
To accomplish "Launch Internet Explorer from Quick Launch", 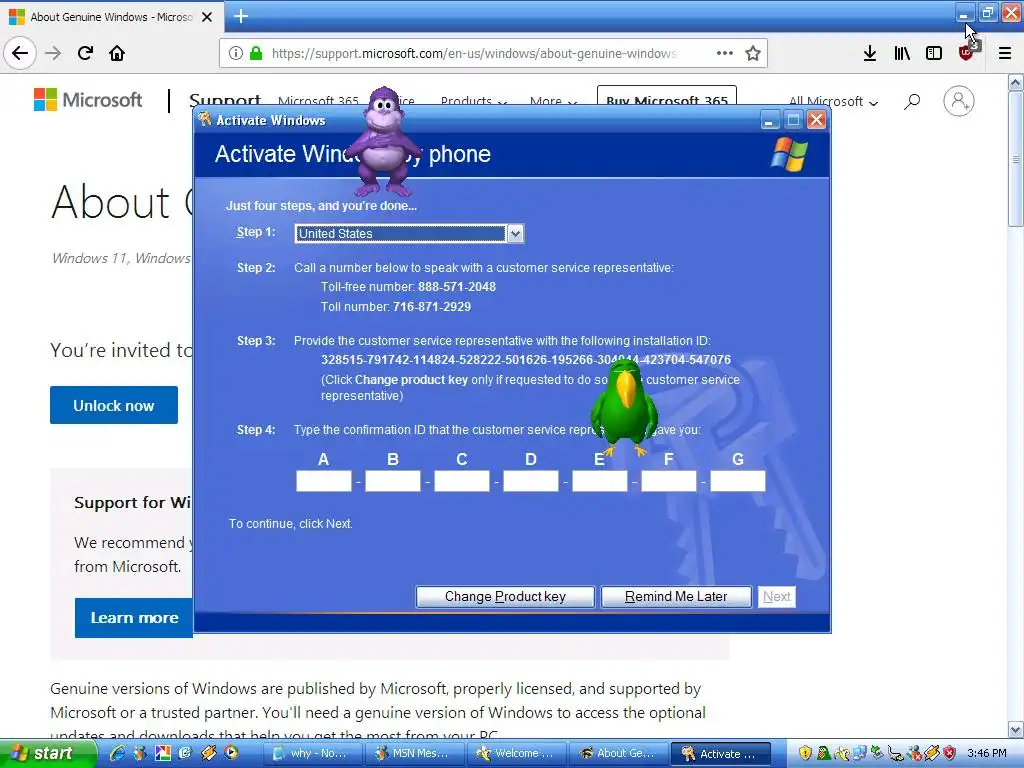I will (117, 753).
